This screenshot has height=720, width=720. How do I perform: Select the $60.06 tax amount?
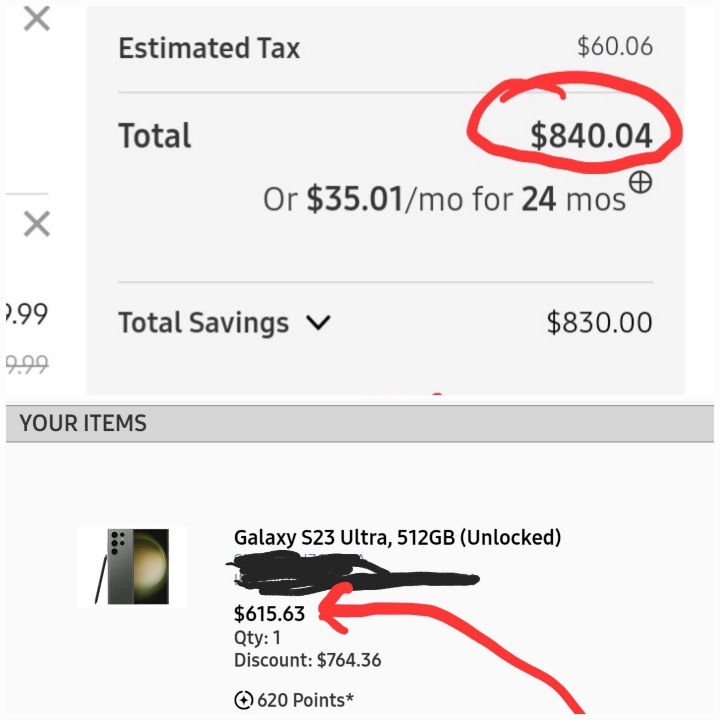615,46
